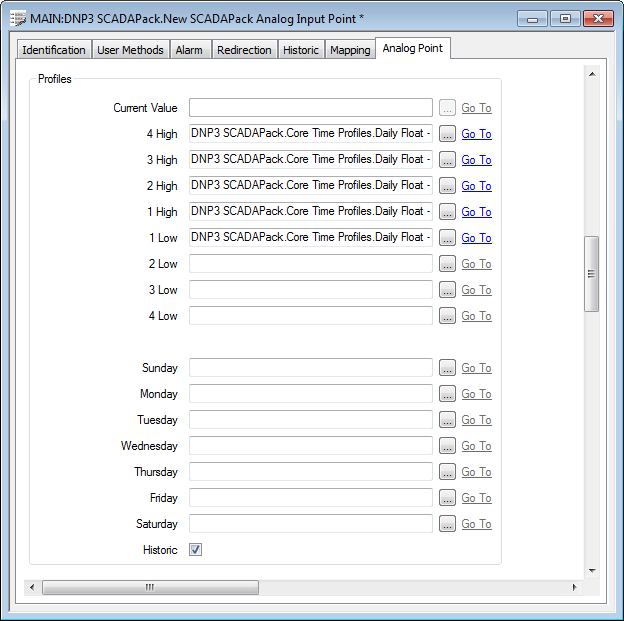Open the Redirection tab
The height and width of the screenshot is (621, 624).
244,50
